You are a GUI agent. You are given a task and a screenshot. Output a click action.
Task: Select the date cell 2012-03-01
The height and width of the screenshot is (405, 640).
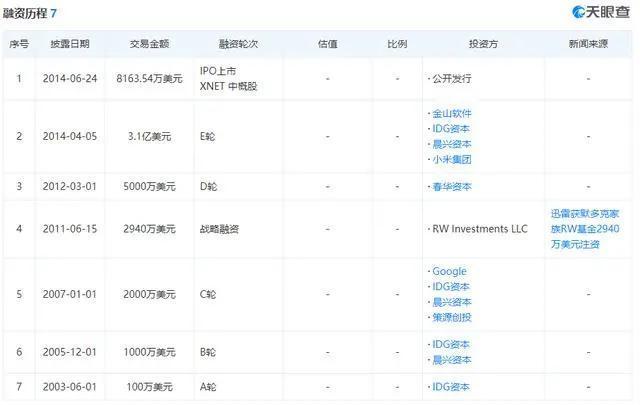[x=70, y=187]
